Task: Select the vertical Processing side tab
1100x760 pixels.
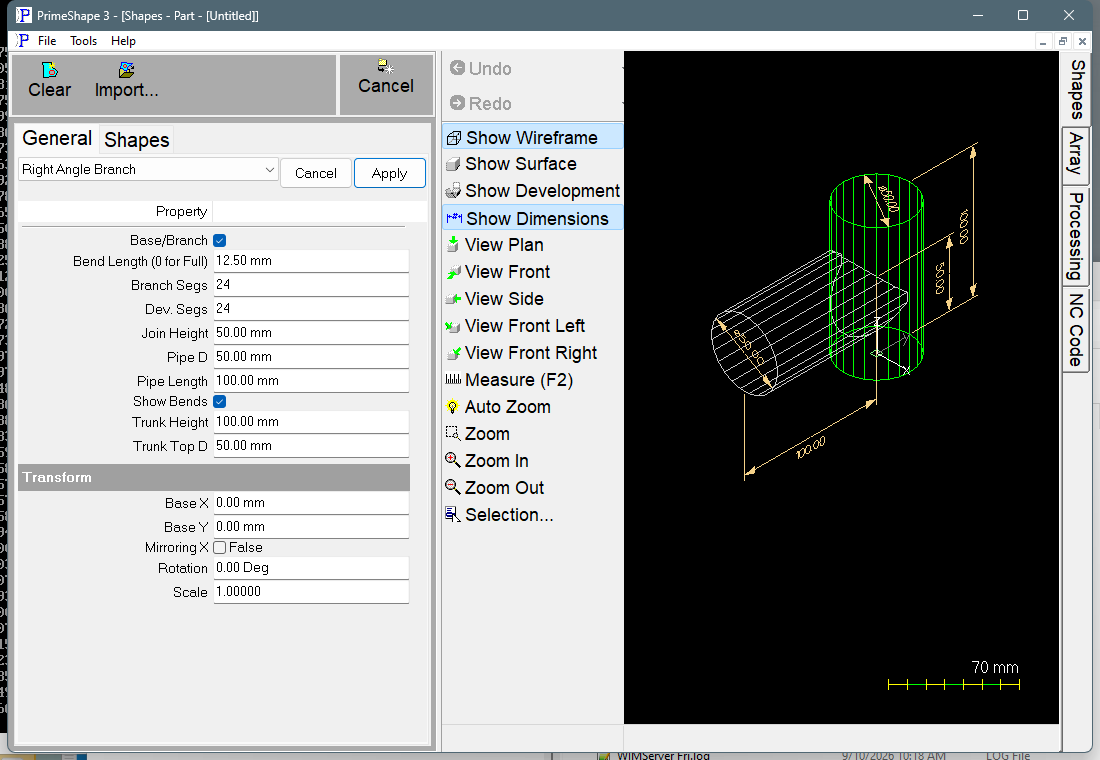Action: pyautogui.click(x=1077, y=236)
